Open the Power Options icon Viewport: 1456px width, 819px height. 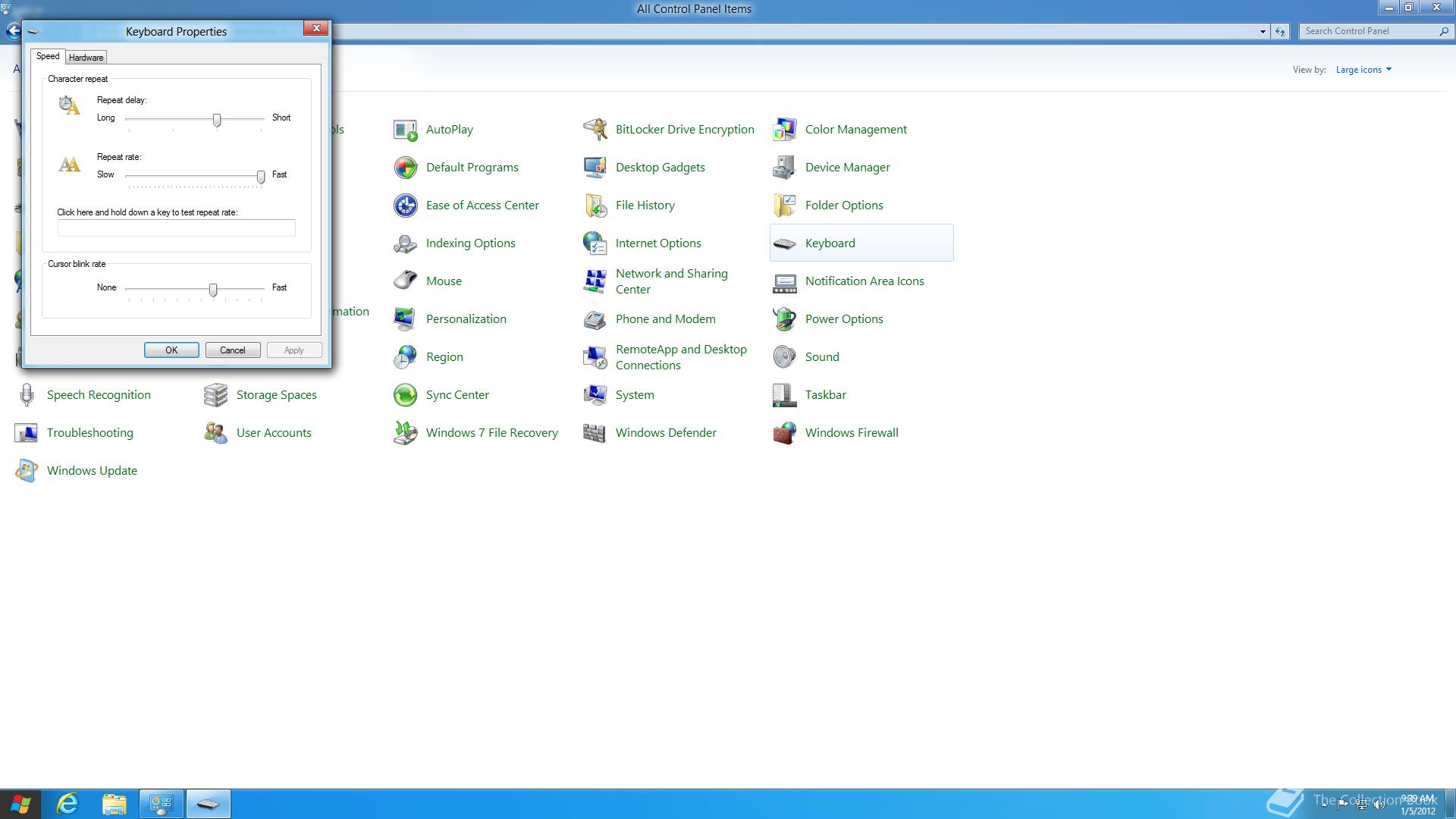tap(785, 319)
